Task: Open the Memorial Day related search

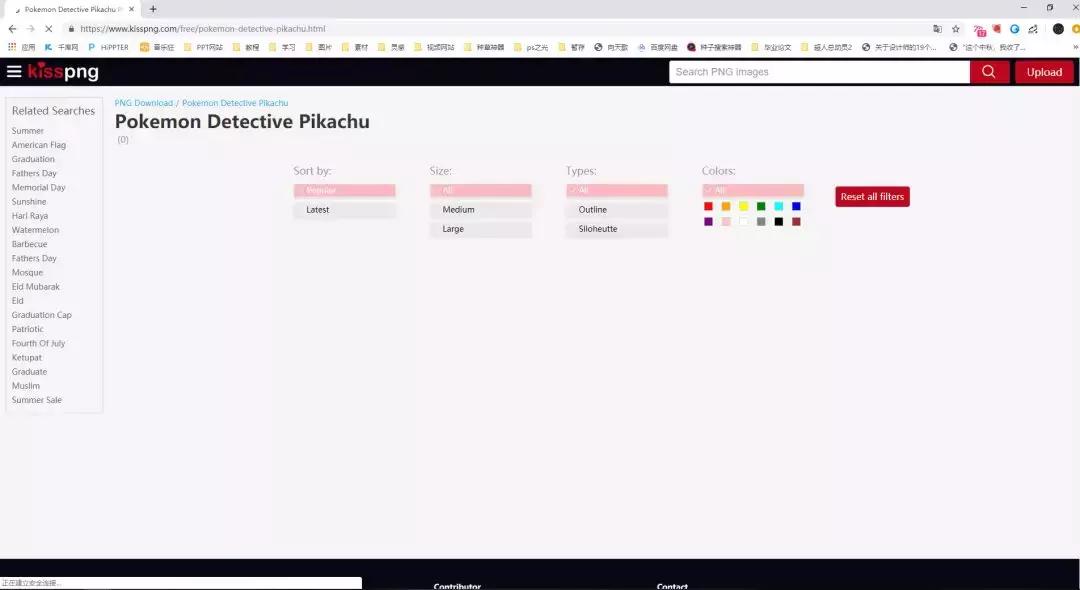Action: [x=39, y=187]
